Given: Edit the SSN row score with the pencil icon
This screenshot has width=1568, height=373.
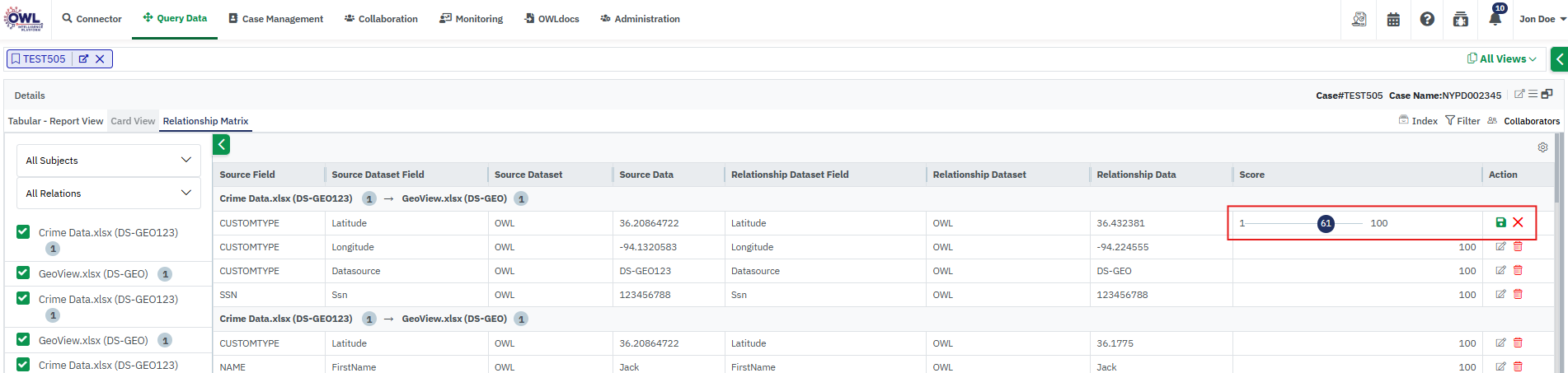Looking at the screenshot, I should pyautogui.click(x=1500, y=294).
